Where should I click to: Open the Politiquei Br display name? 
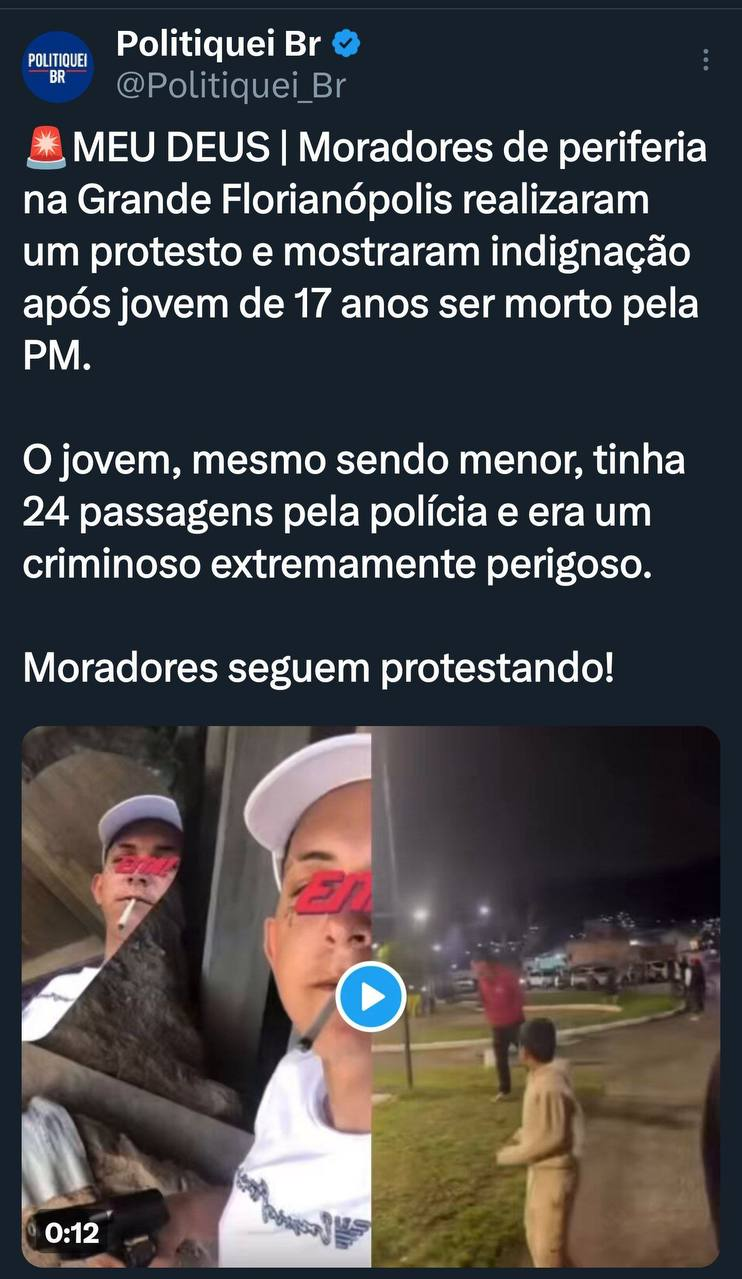pyautogui.click(x=219, y=45)
